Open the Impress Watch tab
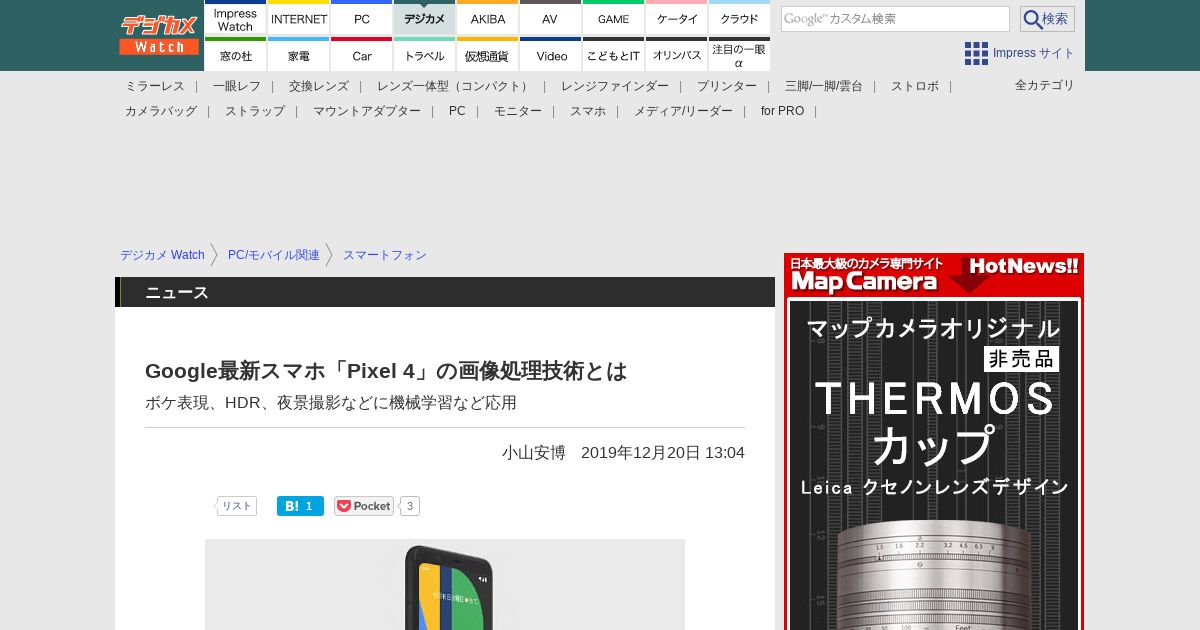1200x630 pixels. [x=235, y=19]
